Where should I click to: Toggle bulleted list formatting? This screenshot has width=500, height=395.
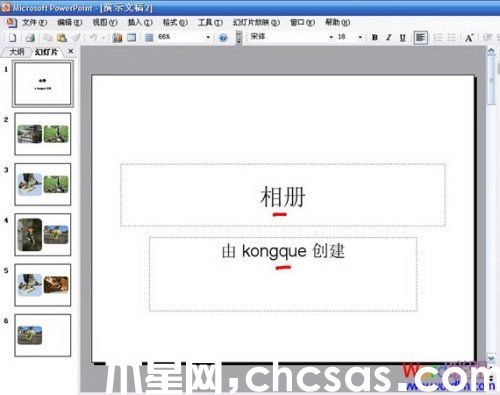(x=452, y=37)
